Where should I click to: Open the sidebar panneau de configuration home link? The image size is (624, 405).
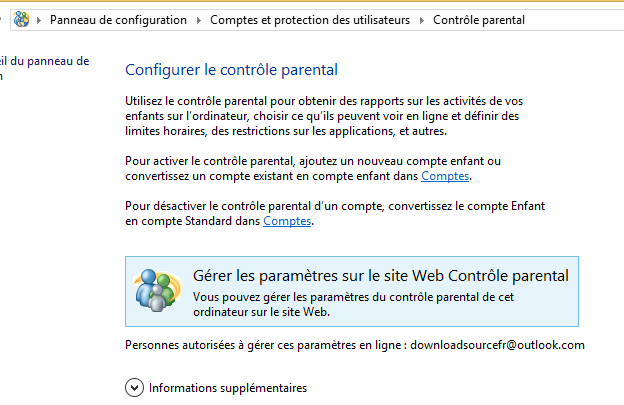click(45, 68)
